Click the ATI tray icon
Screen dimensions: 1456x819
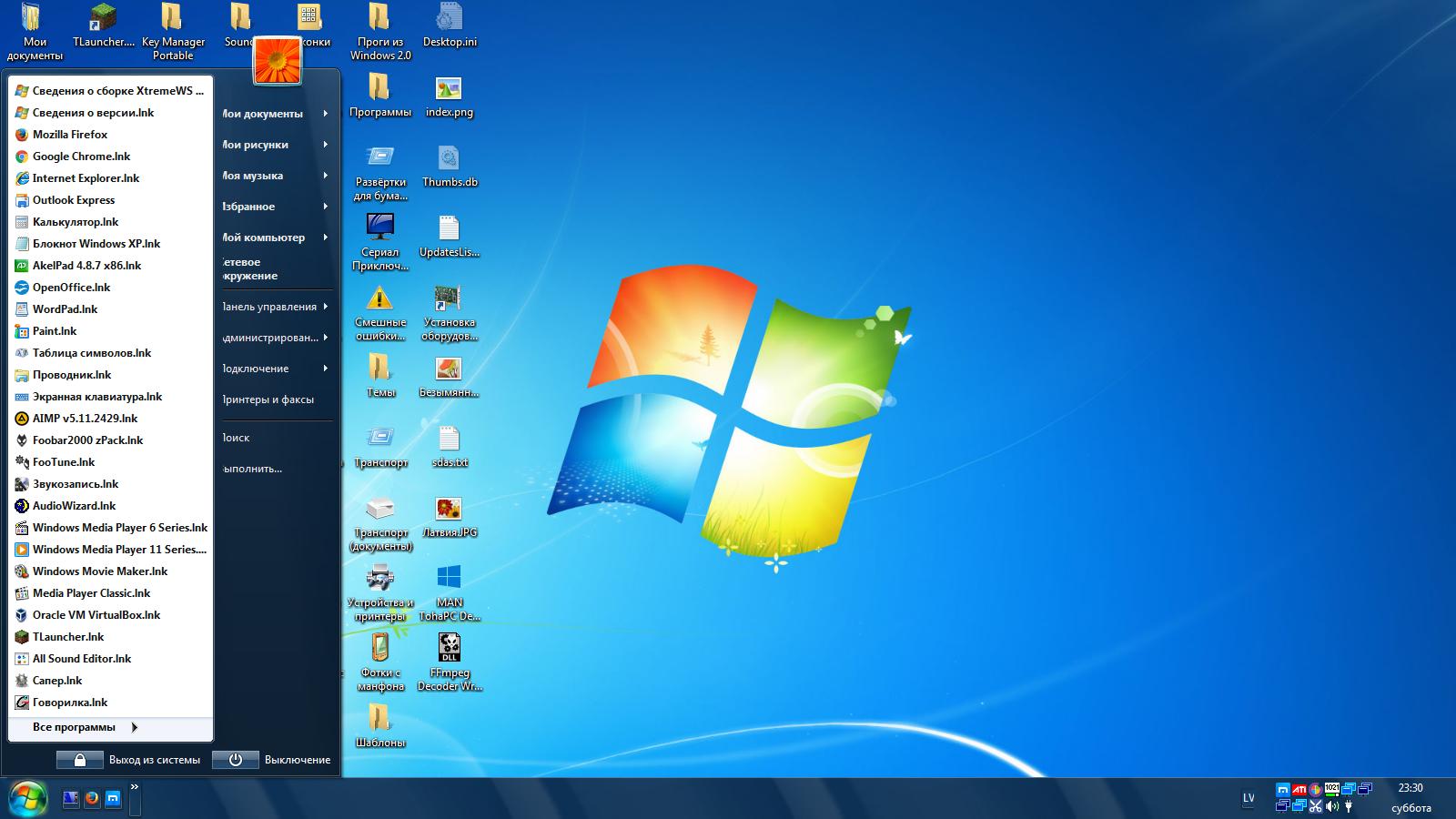(1299, 790)
